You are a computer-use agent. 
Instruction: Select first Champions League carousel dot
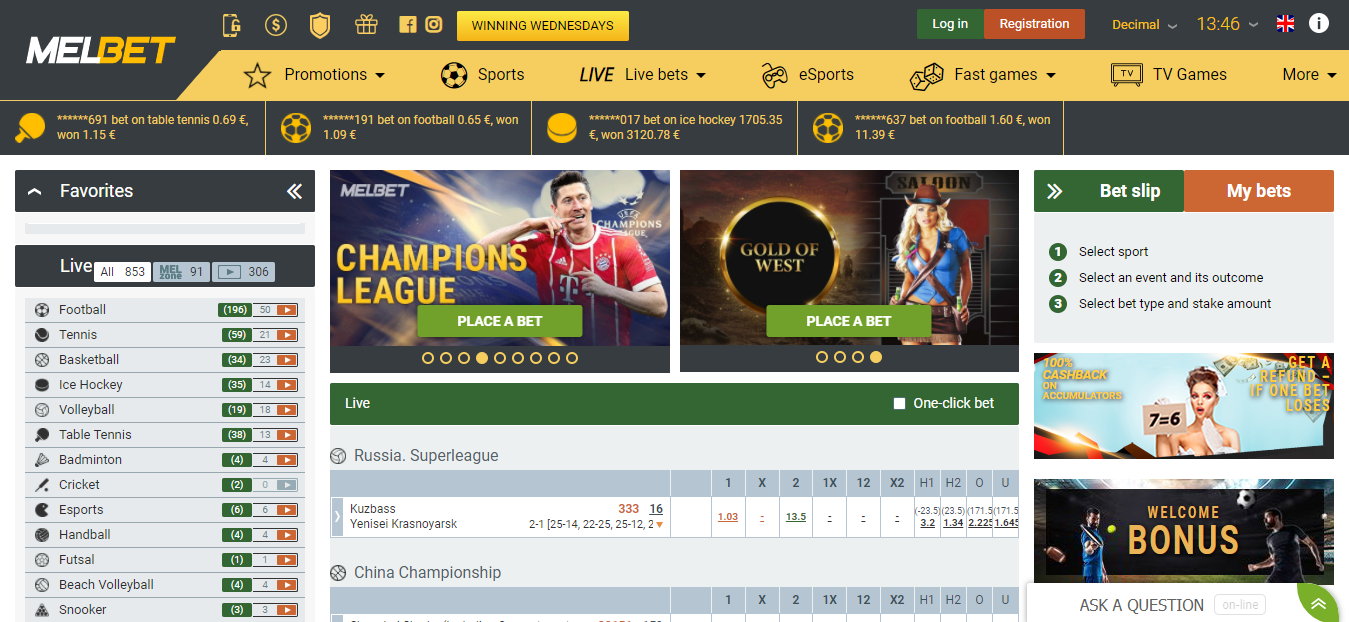(x=428, y=358)
